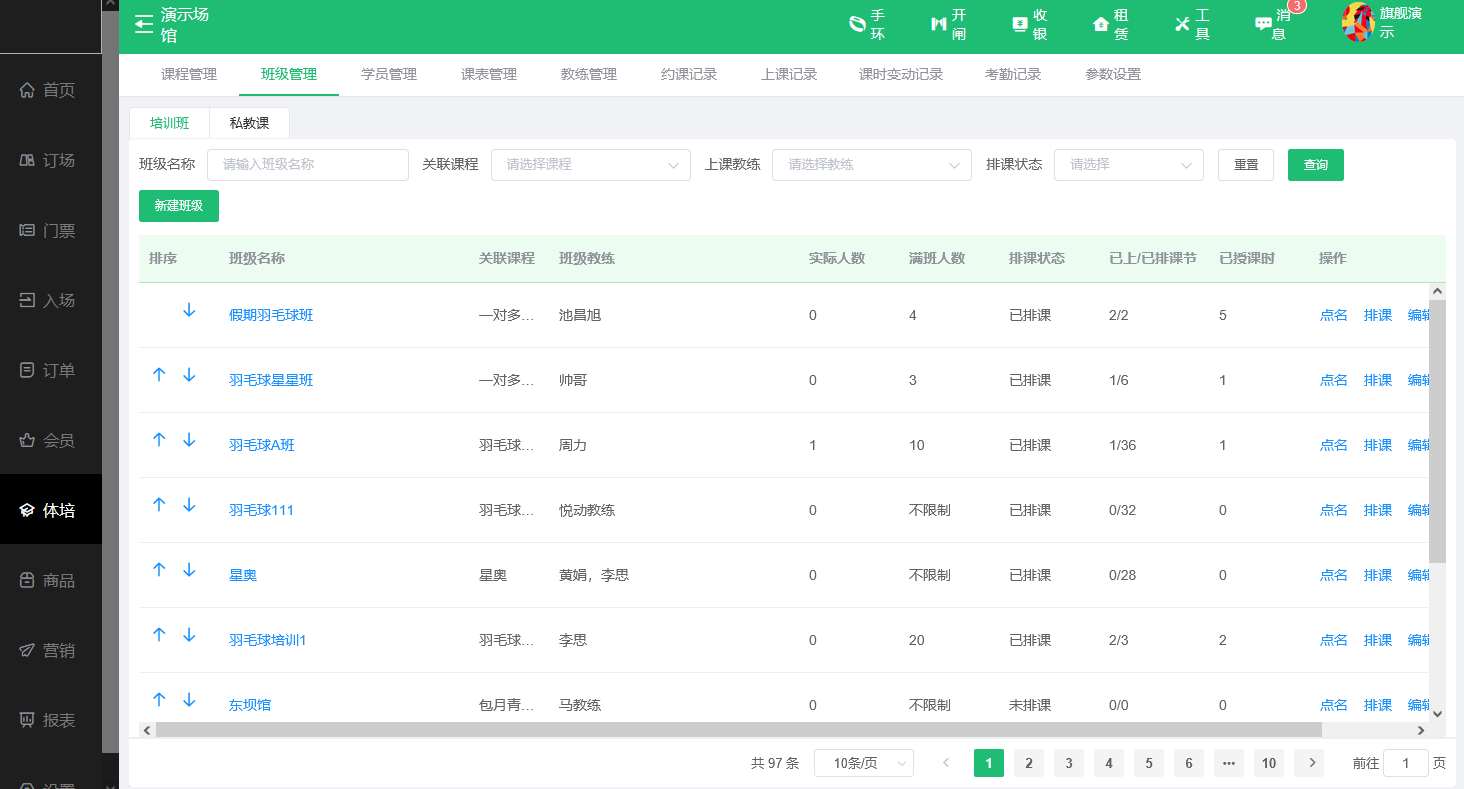Open the 羽毛球A班 class link

coord(262,445)
